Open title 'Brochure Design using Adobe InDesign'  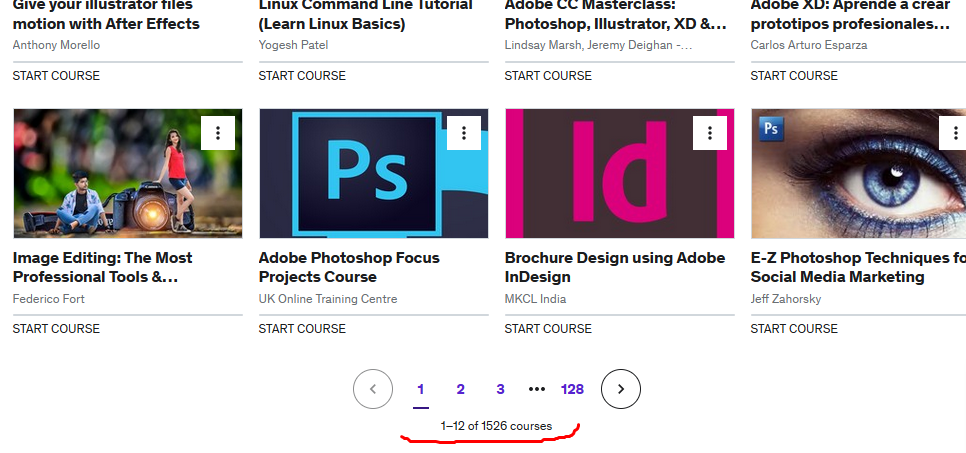(x=614, y=267)
